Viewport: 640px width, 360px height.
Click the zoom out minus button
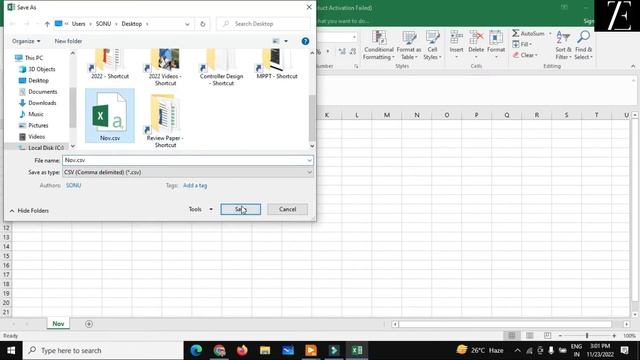point(560,336)
